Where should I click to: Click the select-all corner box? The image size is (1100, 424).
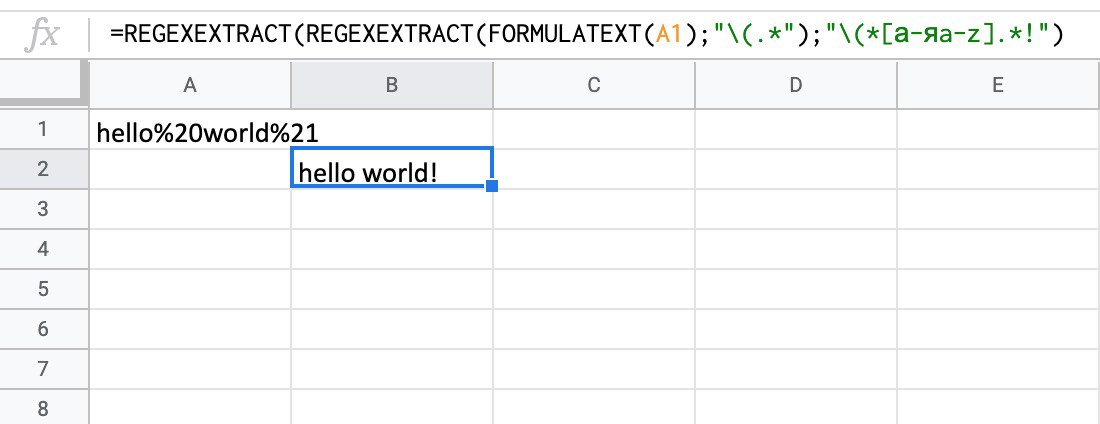pos(43,85)
